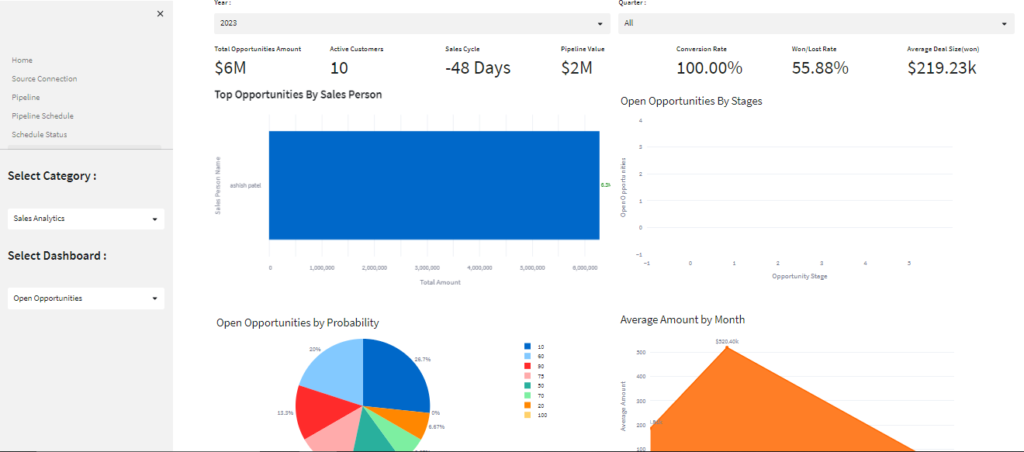The height and width of the screenshot is (452, 1024).
Task: Close the sidebar with the X icon
Action: pos(160,13)
